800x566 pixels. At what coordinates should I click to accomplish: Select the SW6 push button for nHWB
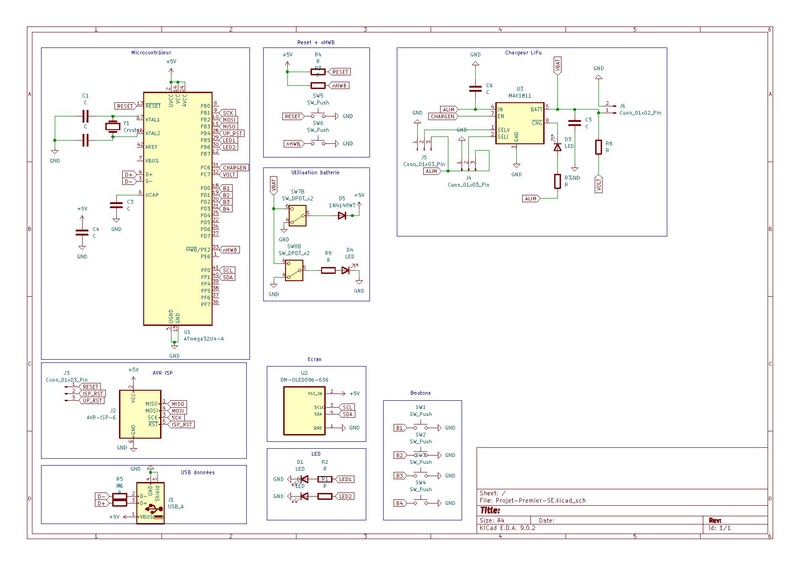tap(318, 143)
